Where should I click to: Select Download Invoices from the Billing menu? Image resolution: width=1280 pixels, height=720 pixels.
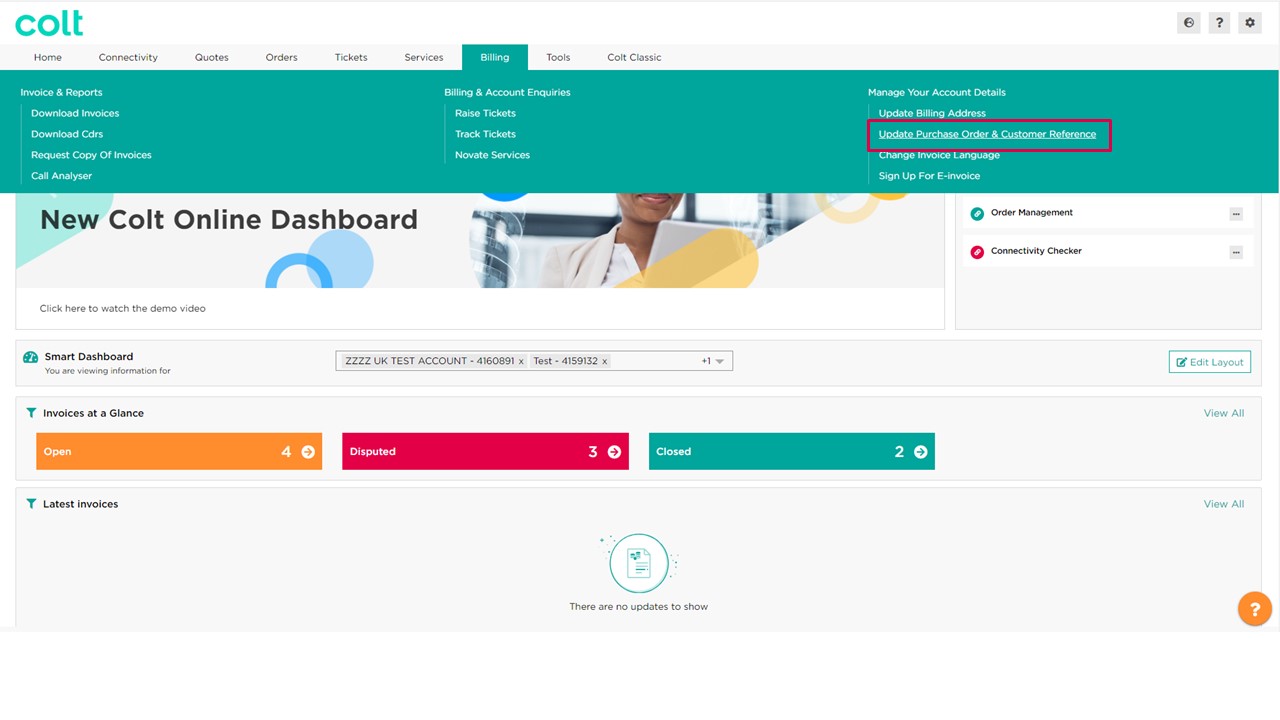click(74, 113)
